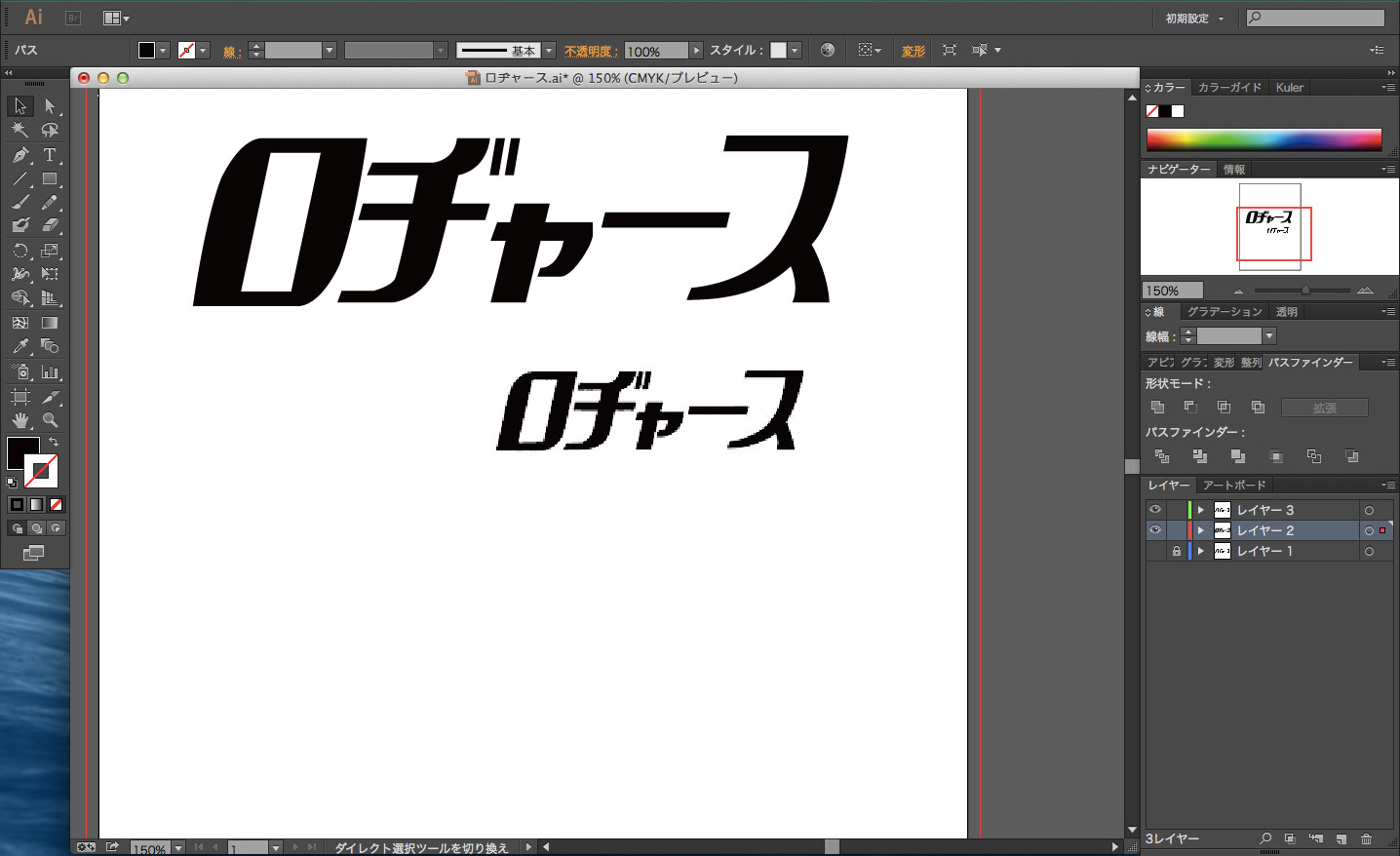Open the 初期設定 workspace dropdown

1194,19
